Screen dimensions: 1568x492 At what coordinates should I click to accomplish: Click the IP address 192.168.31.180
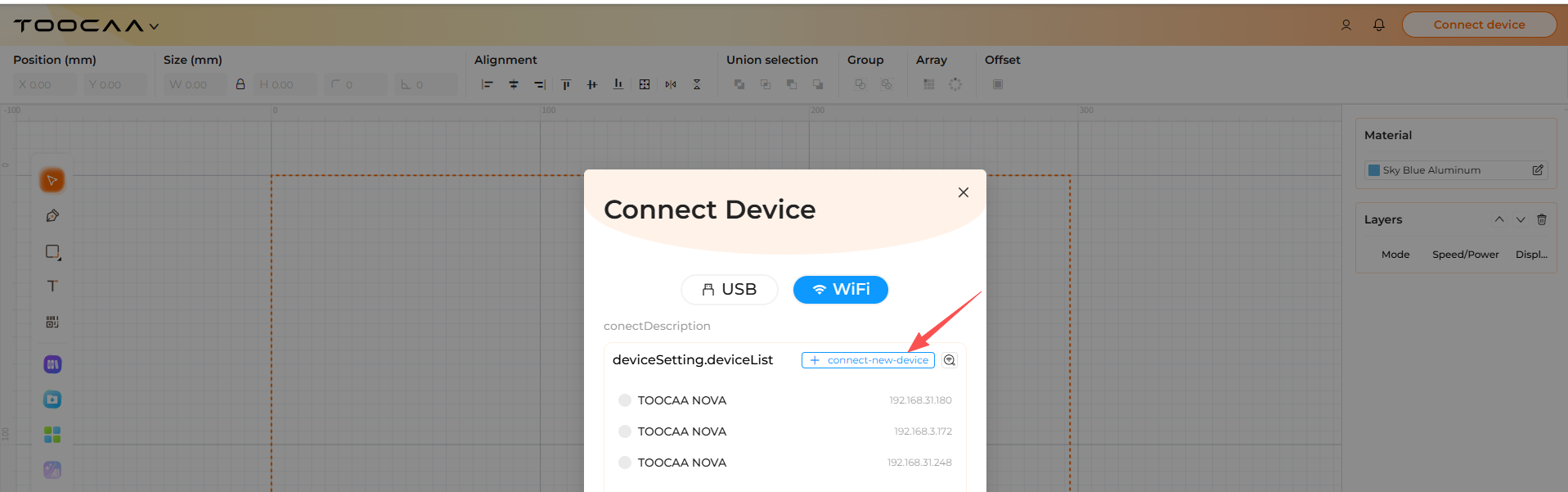[920, 400]
